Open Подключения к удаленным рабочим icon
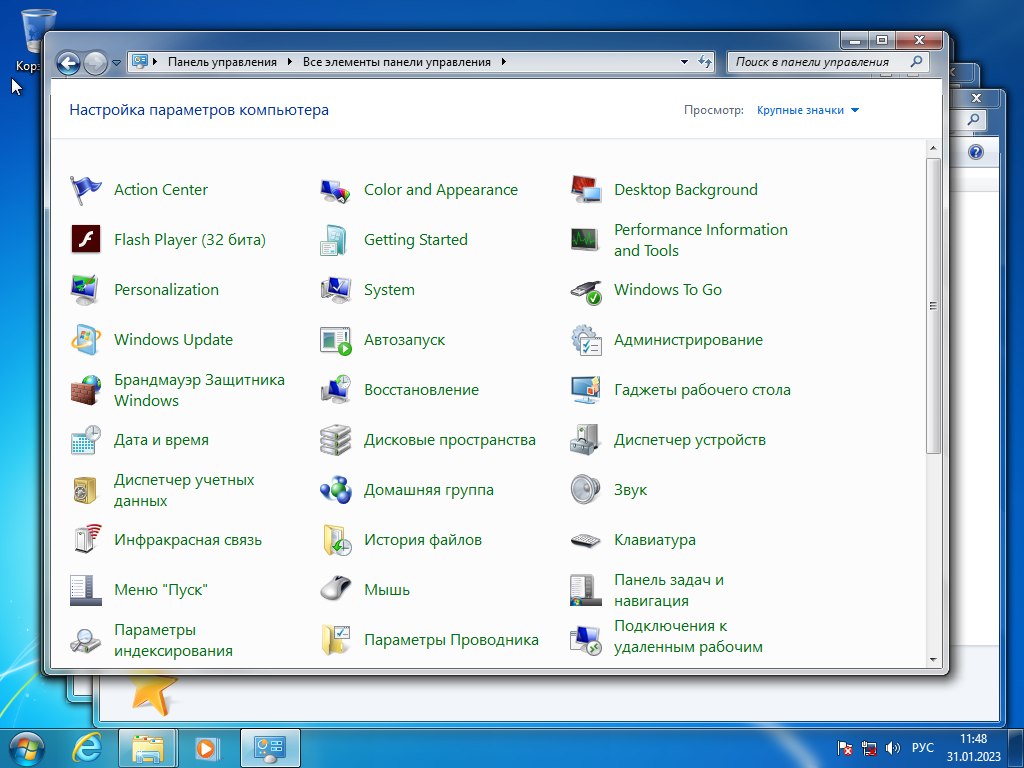This screenshot has height=768, width=1024. (586, 640)
